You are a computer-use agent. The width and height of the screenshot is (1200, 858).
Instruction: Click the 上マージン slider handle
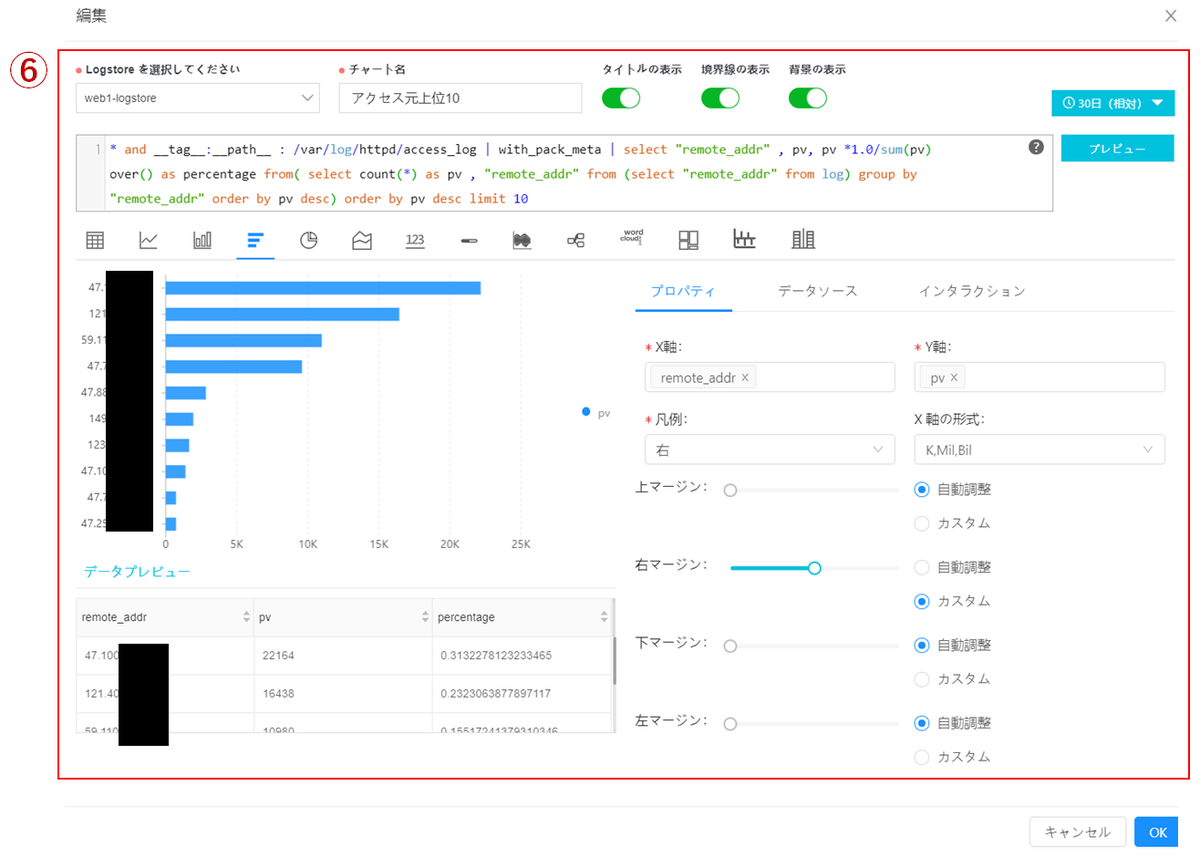tap(730, 491)
